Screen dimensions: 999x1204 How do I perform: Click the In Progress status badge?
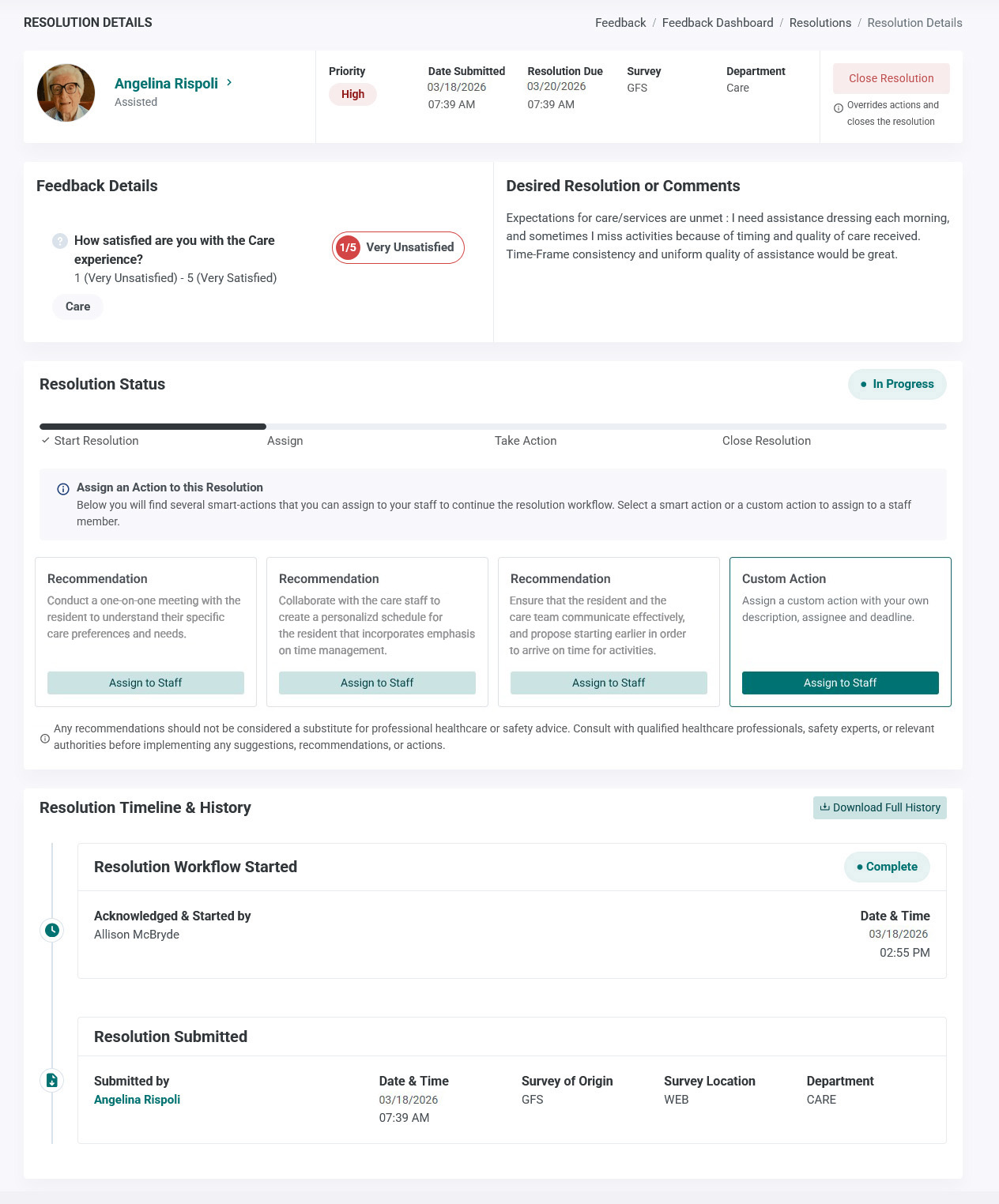tap(897, 384)
